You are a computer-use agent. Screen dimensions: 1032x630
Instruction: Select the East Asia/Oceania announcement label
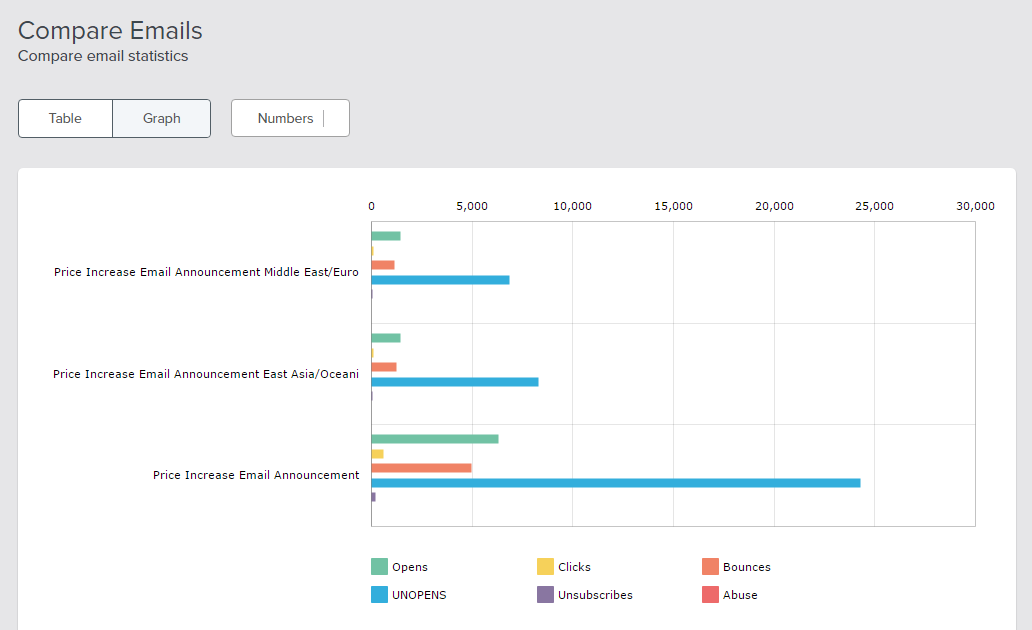coord(206,374)
